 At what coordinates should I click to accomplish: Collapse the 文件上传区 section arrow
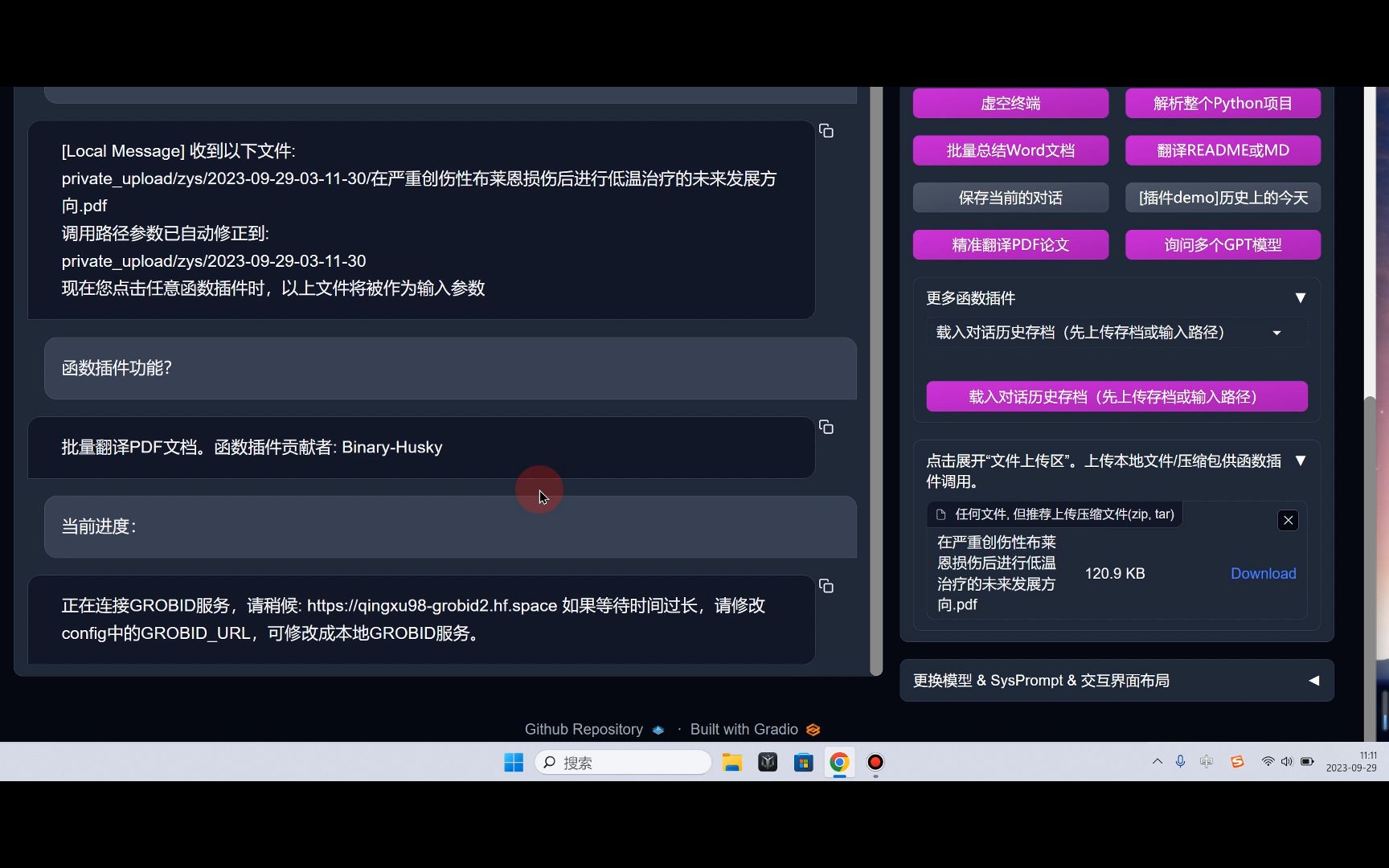coord(1300,461)
